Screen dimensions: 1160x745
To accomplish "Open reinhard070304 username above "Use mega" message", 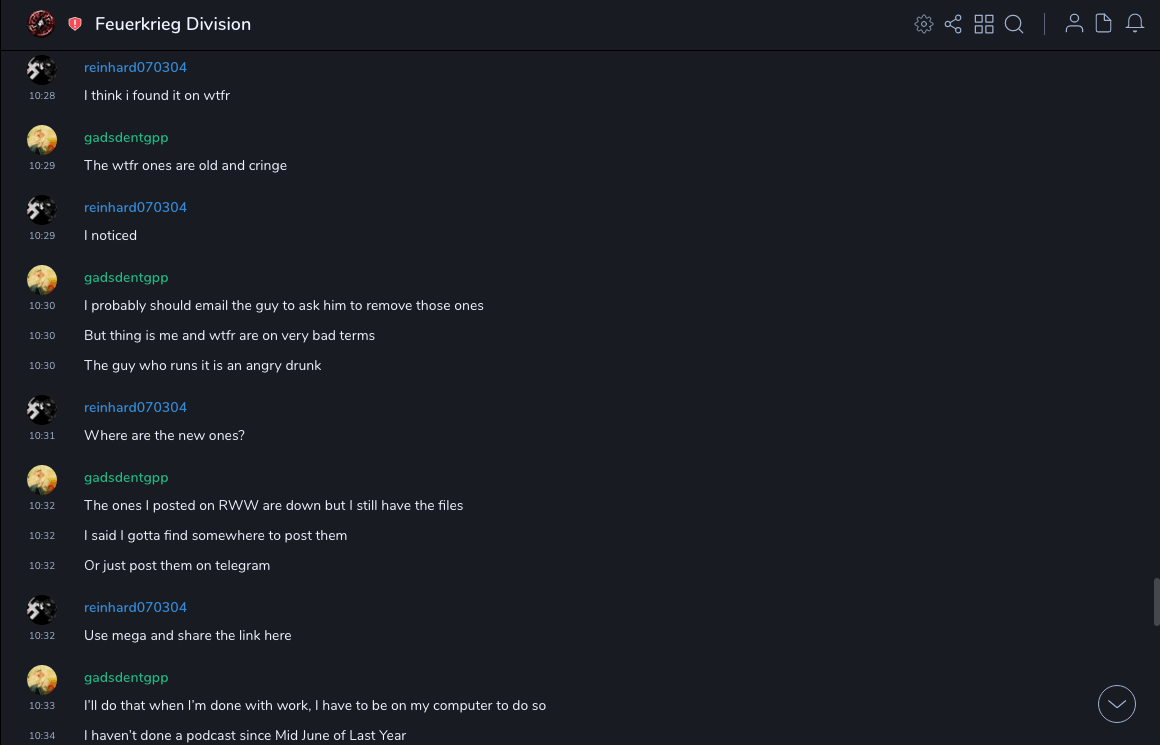I will tap(135, 608).
